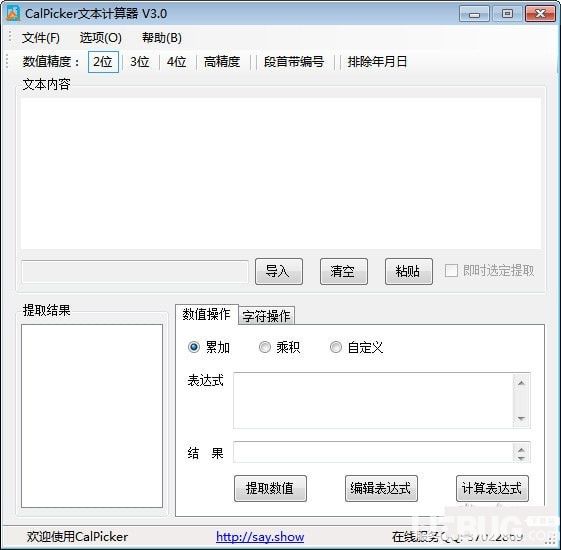Click the 在线服务QQ status text
This screenshot has height=550, width=561.
pos(457,537)
